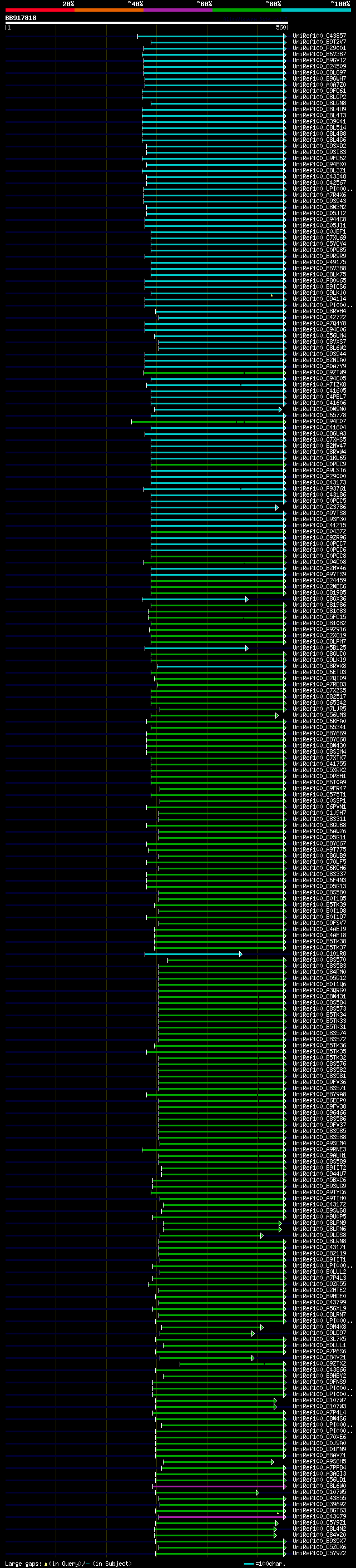356x1568 pixels.
Task: Select the UniRef100_A0A7Z0 label
Action: (319, 85)
